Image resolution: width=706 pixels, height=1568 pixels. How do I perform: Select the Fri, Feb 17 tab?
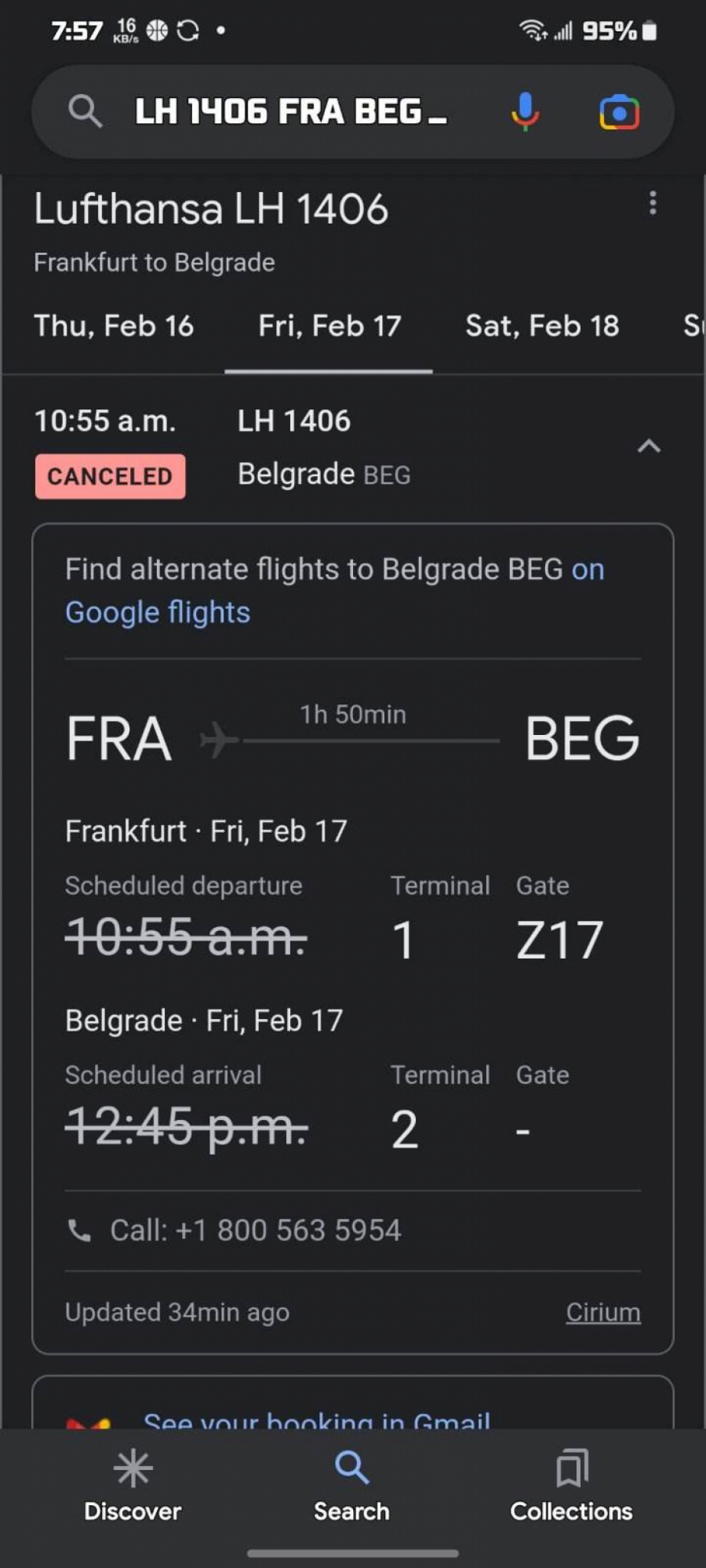[x=329, y=326]
